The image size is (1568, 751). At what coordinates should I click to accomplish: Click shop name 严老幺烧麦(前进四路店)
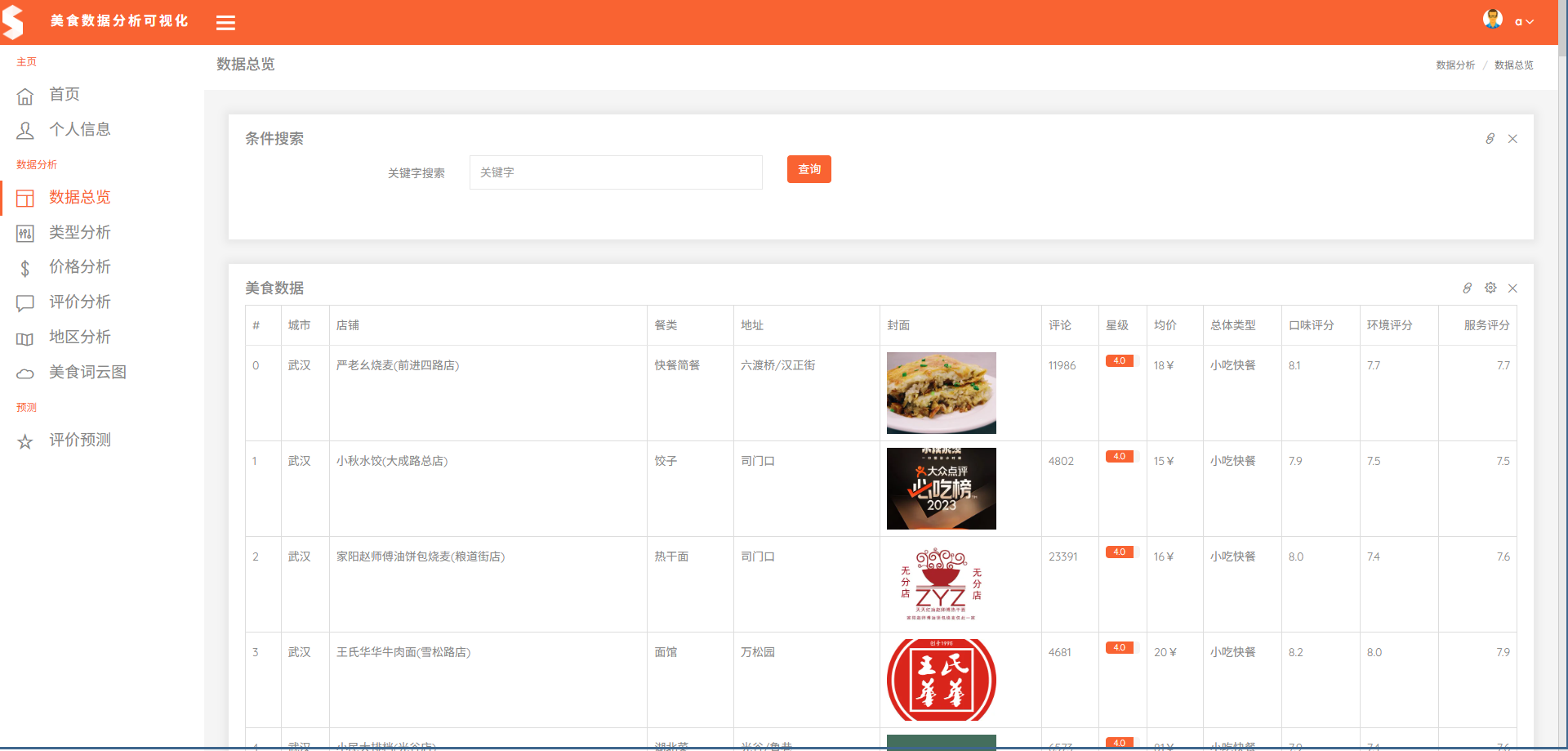tap(398, 365)
